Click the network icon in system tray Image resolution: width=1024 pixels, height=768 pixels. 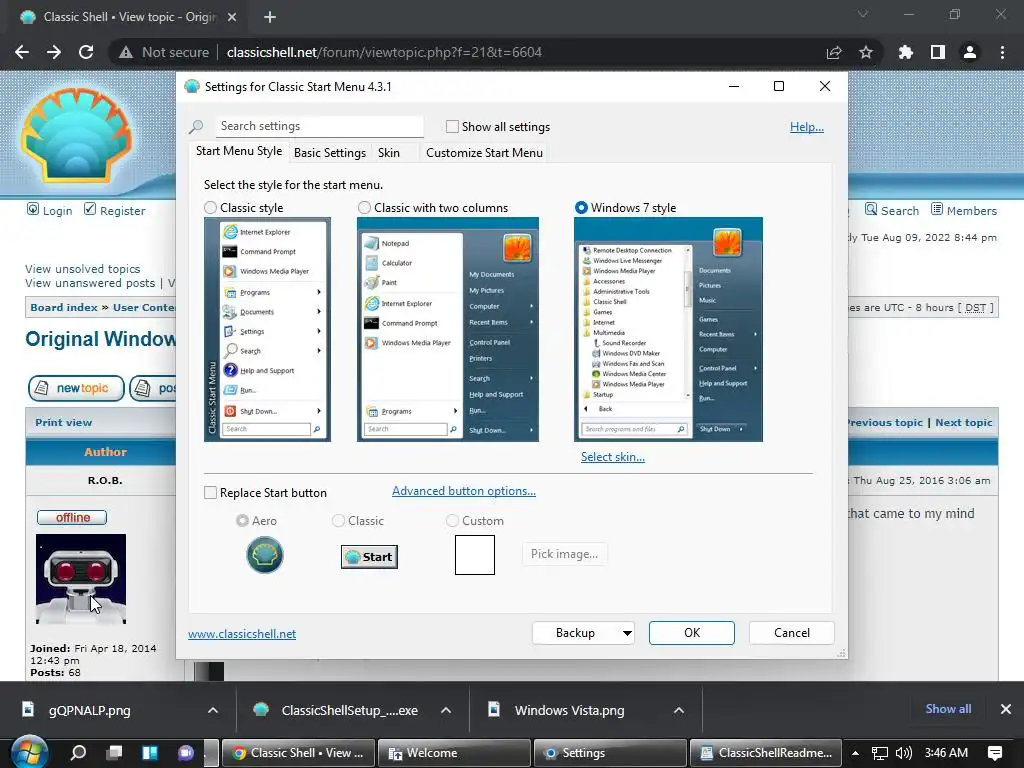[880, 753]
